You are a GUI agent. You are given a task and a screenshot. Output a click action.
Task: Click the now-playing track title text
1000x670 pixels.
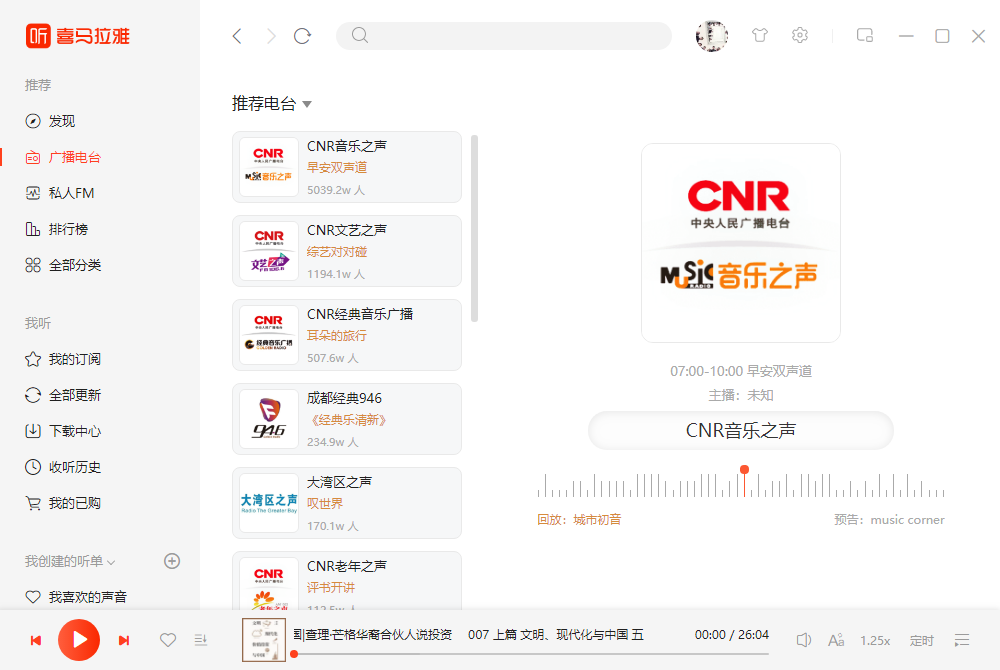468,634
